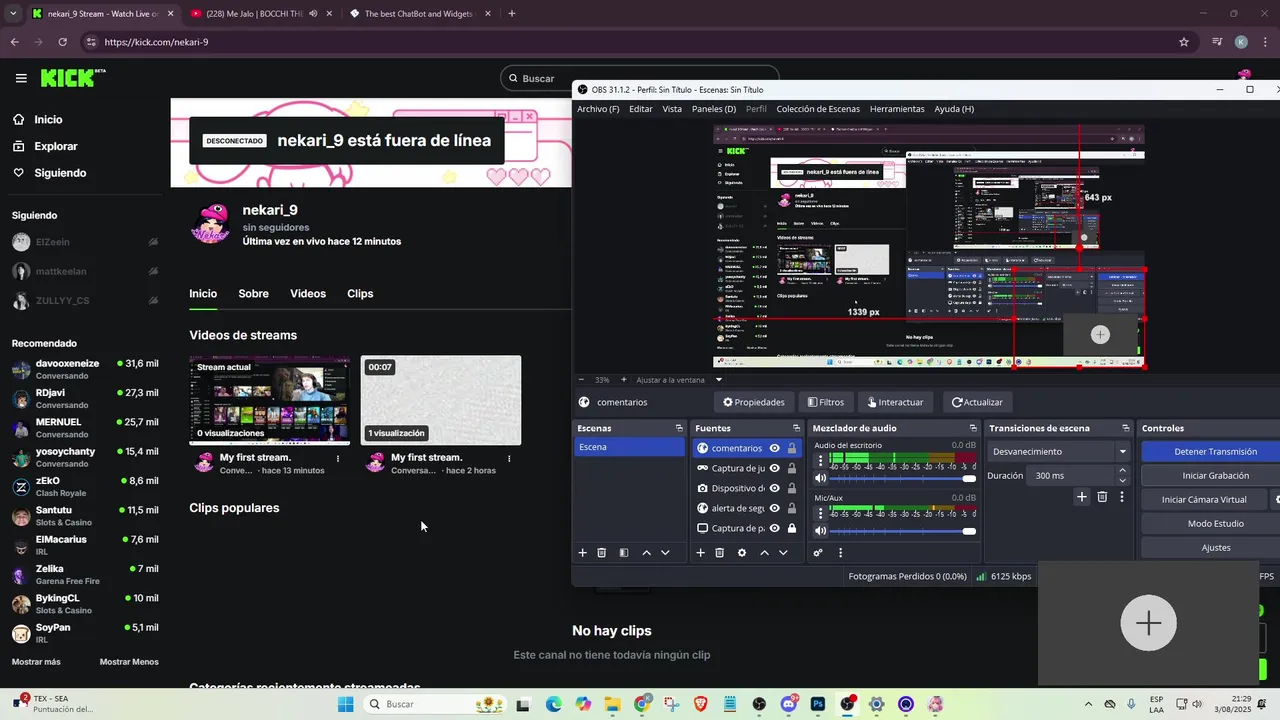Move source down in Fuentes panel

click(x=783, y=553)
